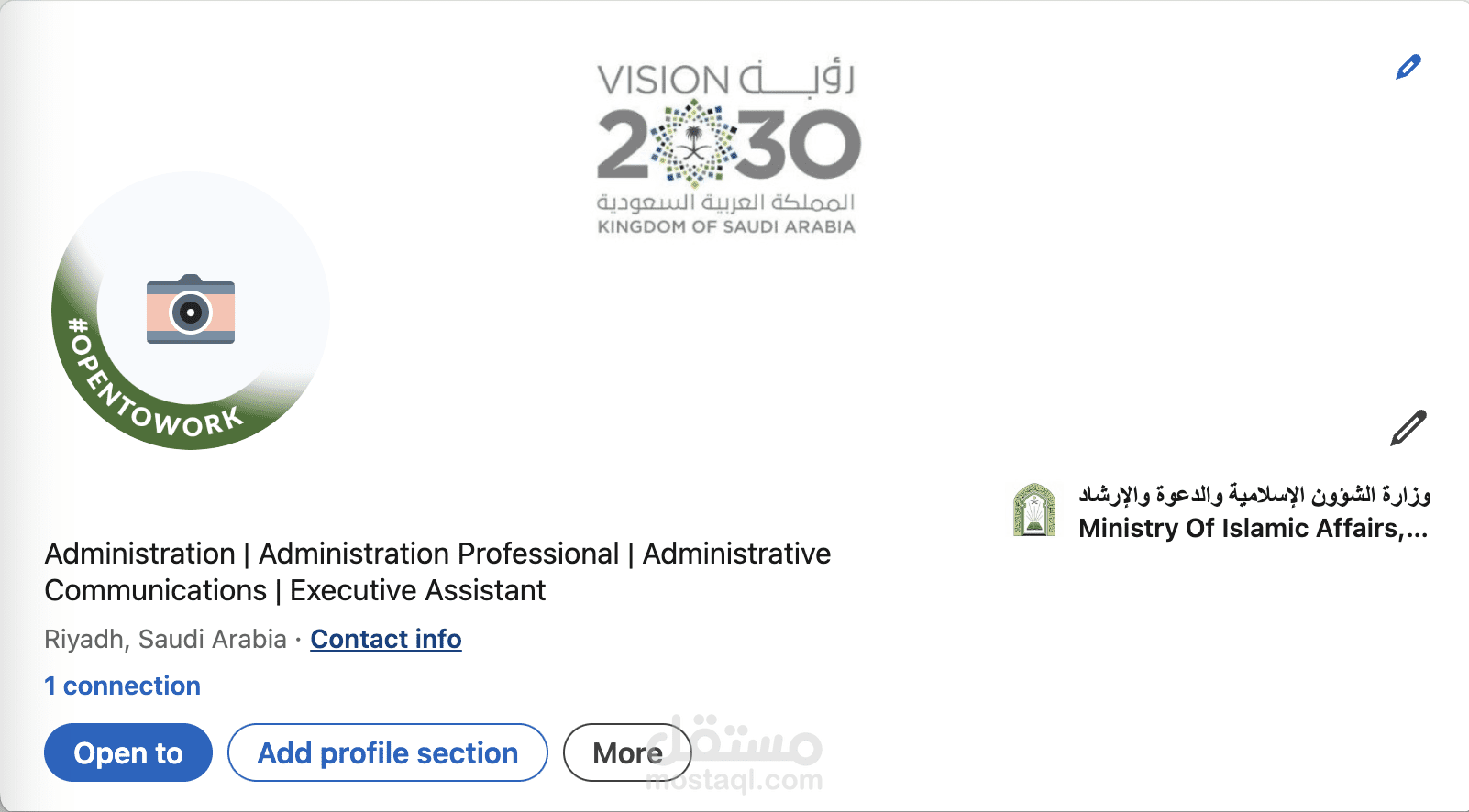Select the profile headline text
The height and width of the screenshot is (812, 1469).
point(437,572)
